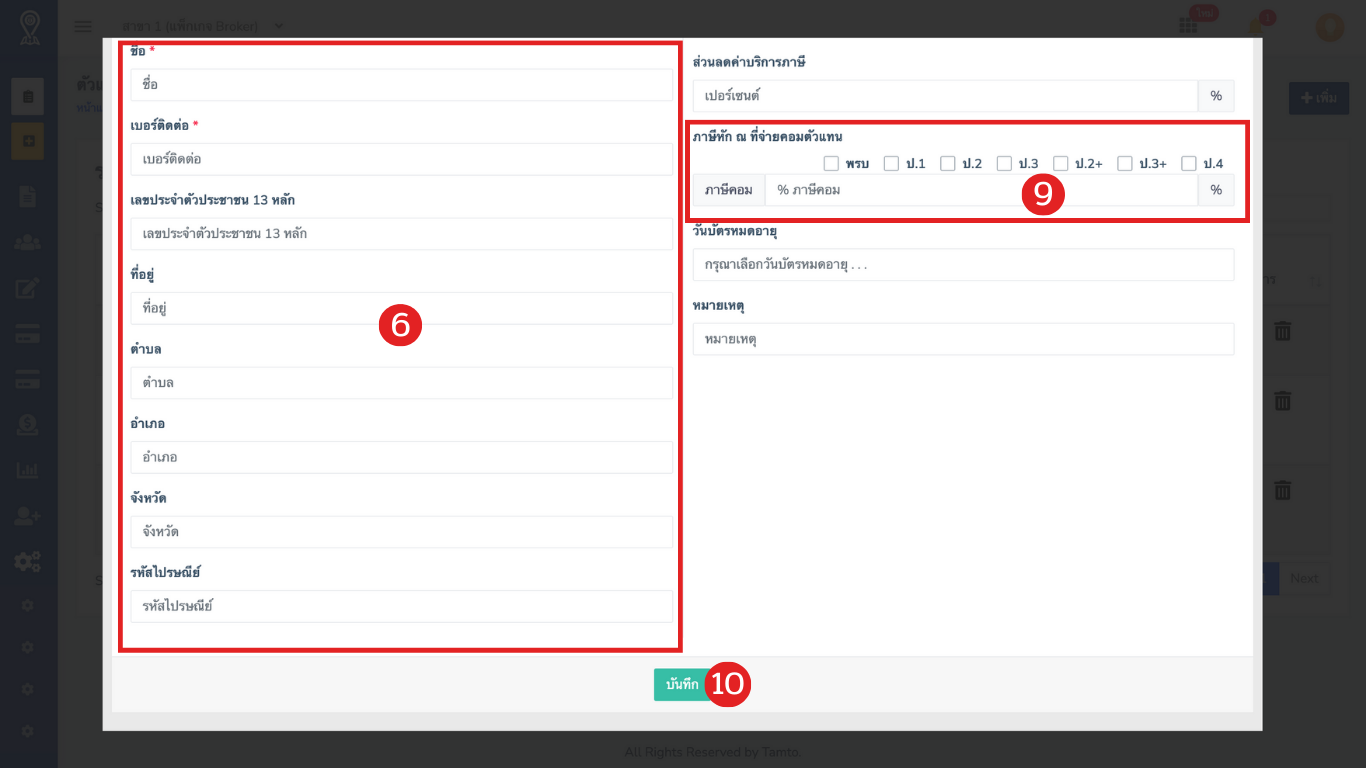Open the สาขา 1 branch dropdown
The height and width of the screenshot is (768, 1366).
202,26
